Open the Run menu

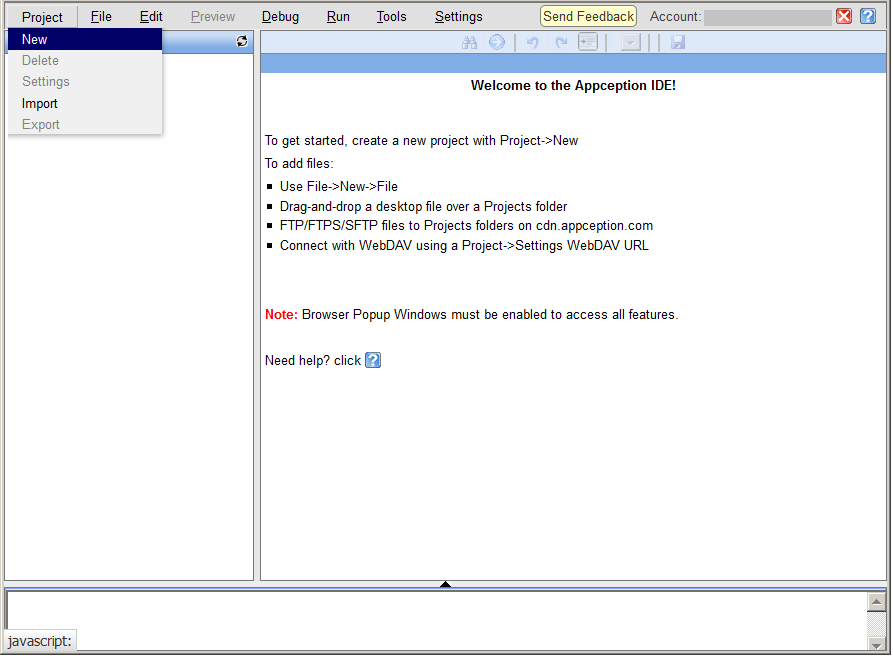click(x=338, y=17)
